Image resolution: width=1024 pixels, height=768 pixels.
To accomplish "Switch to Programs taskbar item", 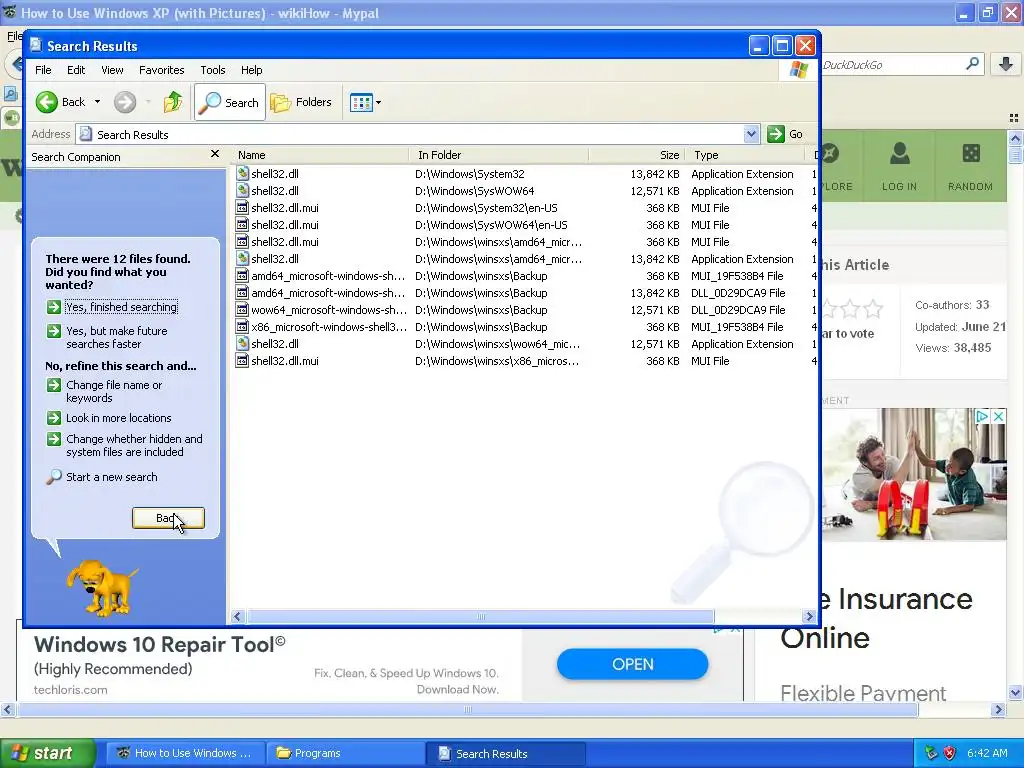I will click(345, 753).
